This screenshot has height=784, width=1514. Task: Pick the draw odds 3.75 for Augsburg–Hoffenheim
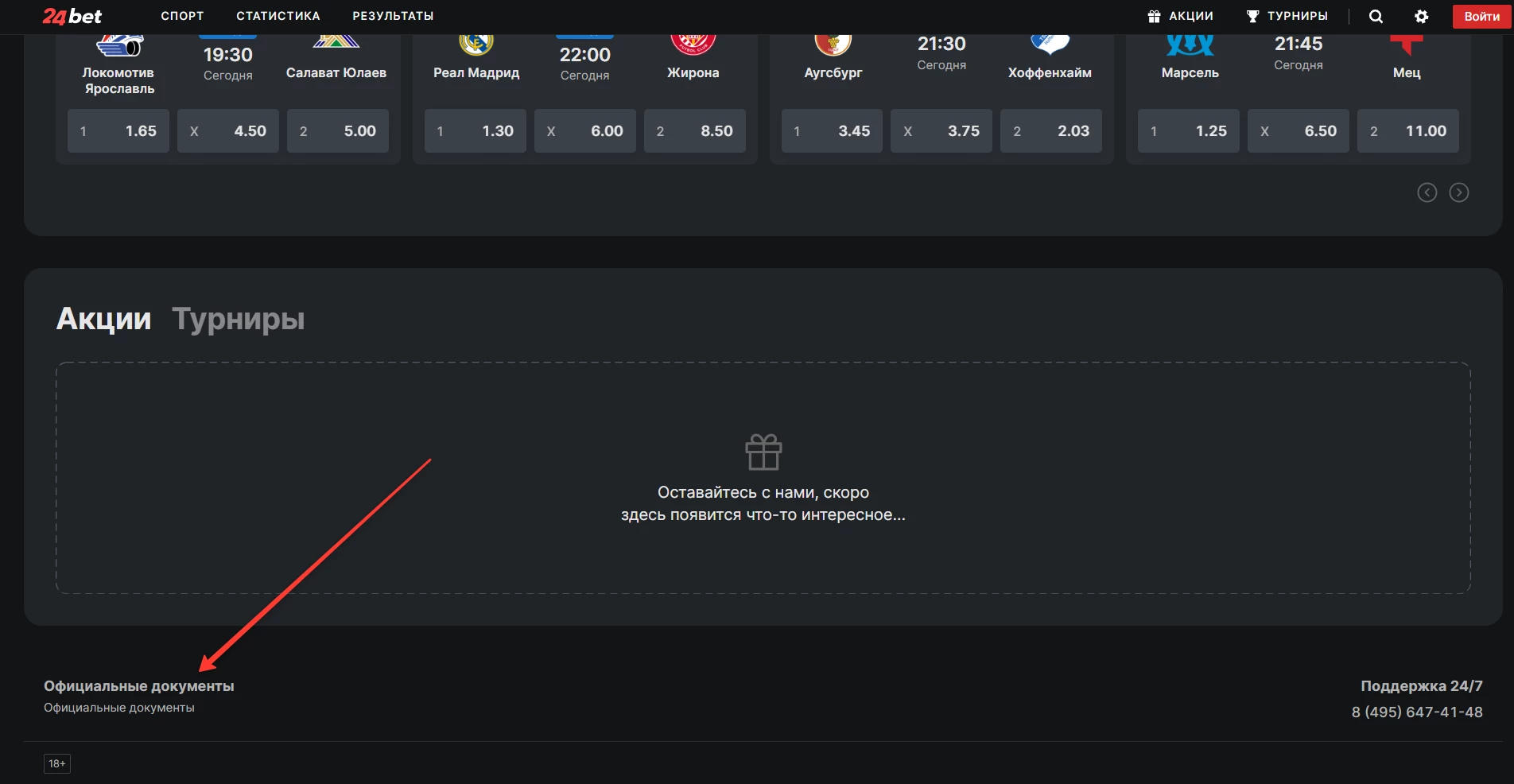[941, 130]
